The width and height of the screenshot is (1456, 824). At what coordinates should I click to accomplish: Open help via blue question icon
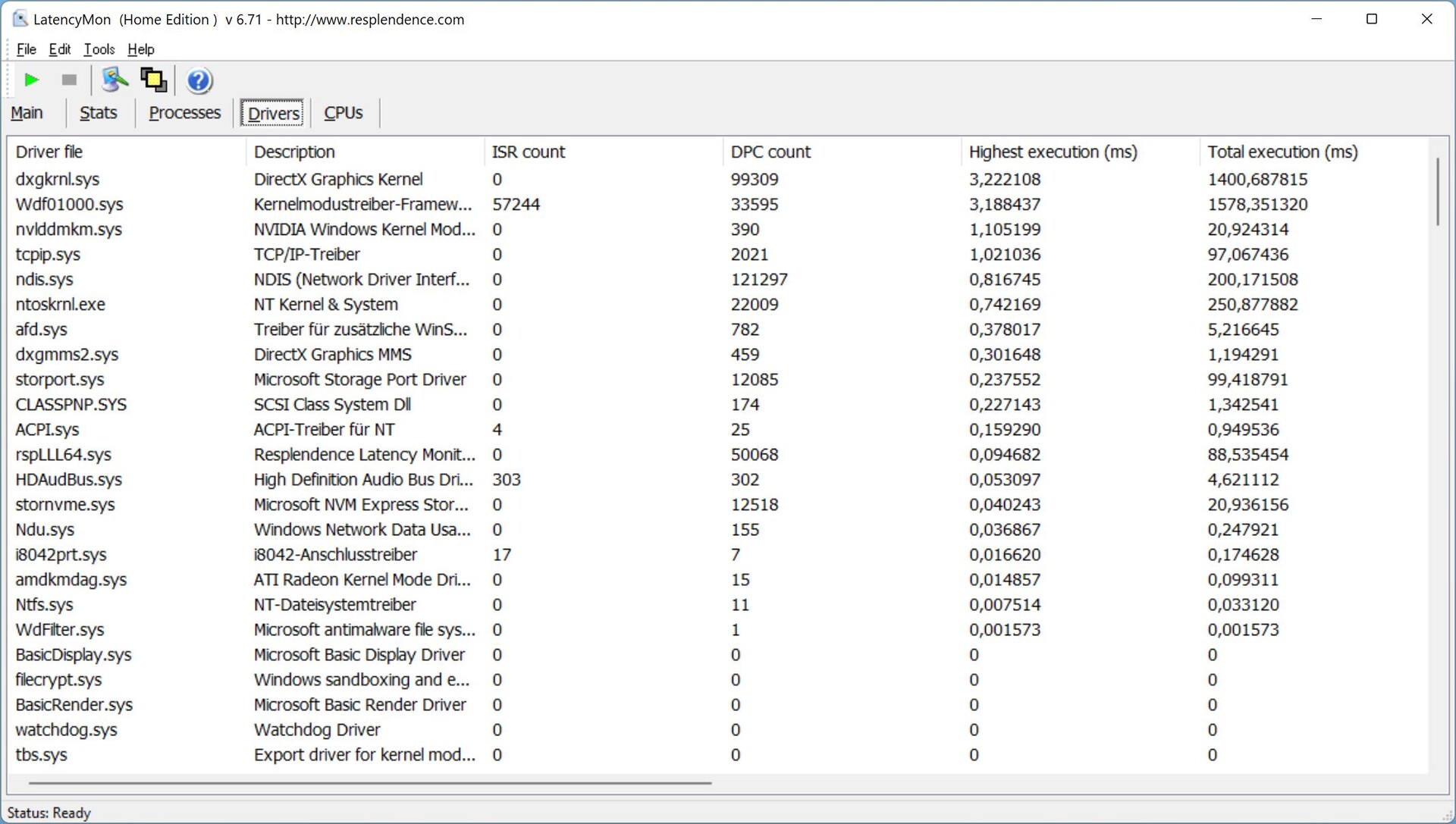click(x=199, y=80)
